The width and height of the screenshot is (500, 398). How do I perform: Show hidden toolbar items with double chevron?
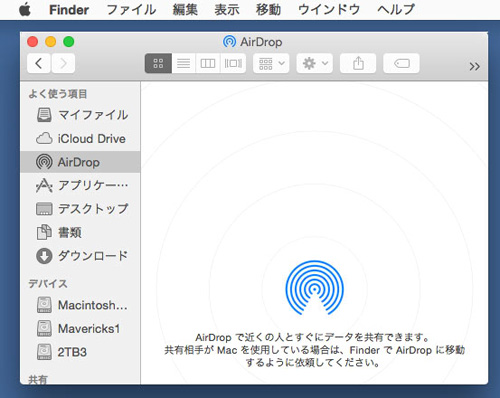474,66
